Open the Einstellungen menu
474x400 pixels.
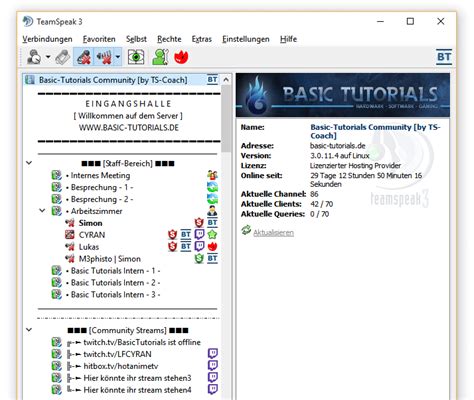click(246, 39)
